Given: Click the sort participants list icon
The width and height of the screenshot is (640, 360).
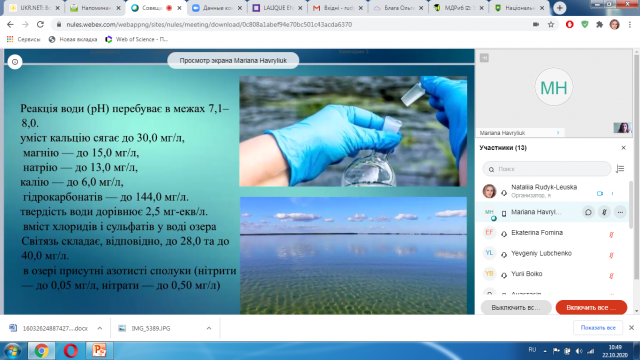Looking at the screenshot, I should [x=620, y=169].
